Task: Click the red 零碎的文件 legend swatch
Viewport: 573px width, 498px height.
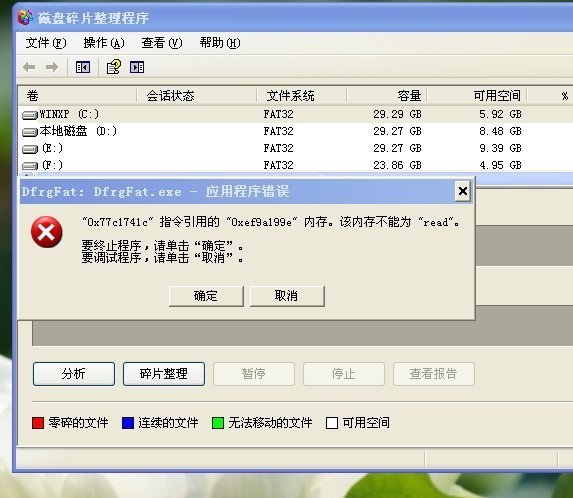Action: pyautogui.click(x=38, y=423)
